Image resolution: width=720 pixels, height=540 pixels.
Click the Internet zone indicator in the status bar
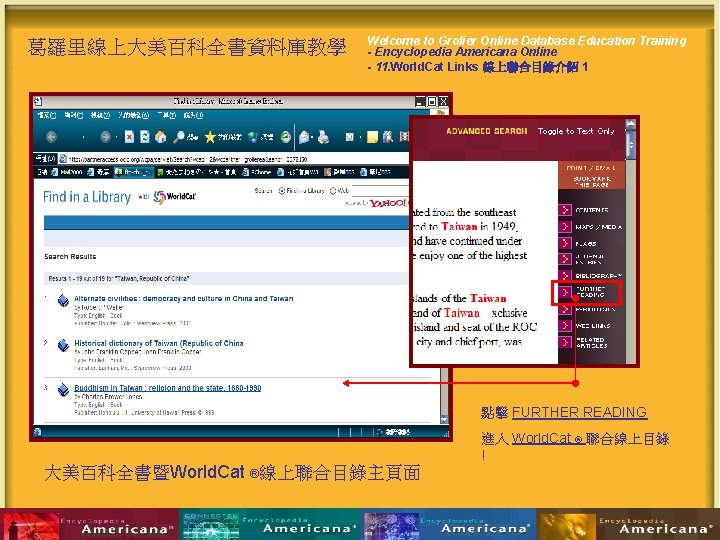click(393, 432)
